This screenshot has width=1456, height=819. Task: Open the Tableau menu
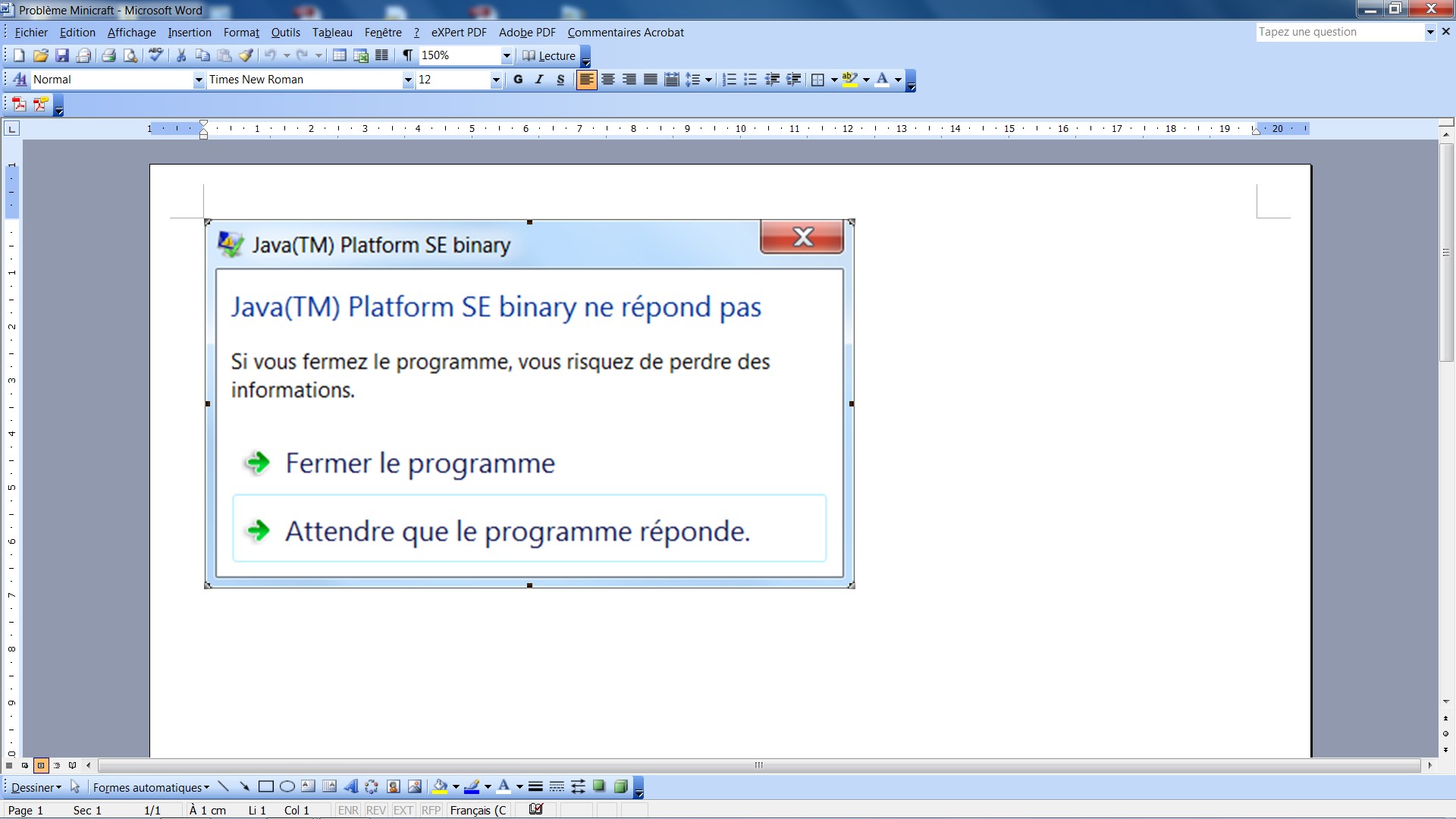point(332,33)
